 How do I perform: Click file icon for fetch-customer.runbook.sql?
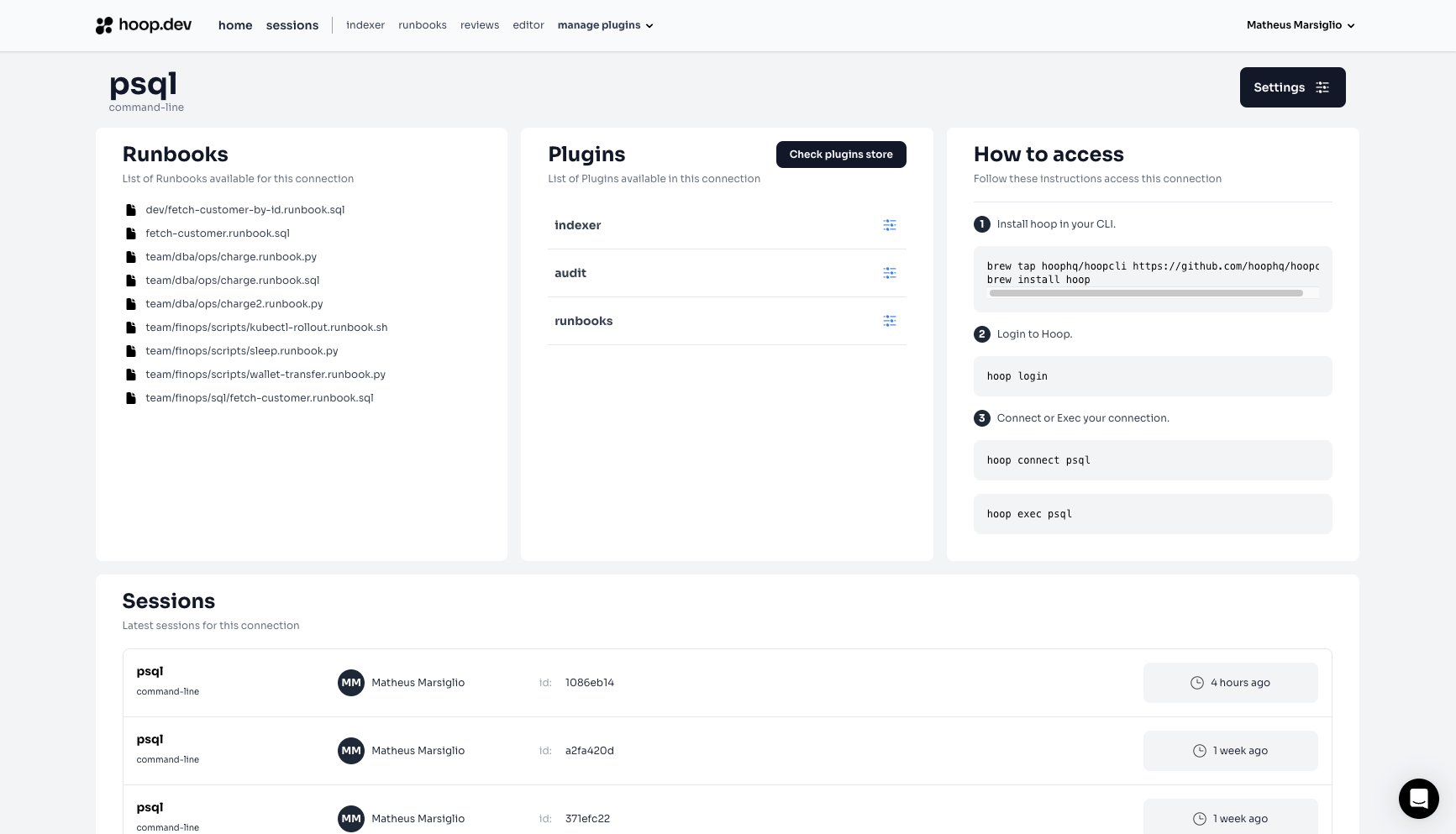[130, 233]
